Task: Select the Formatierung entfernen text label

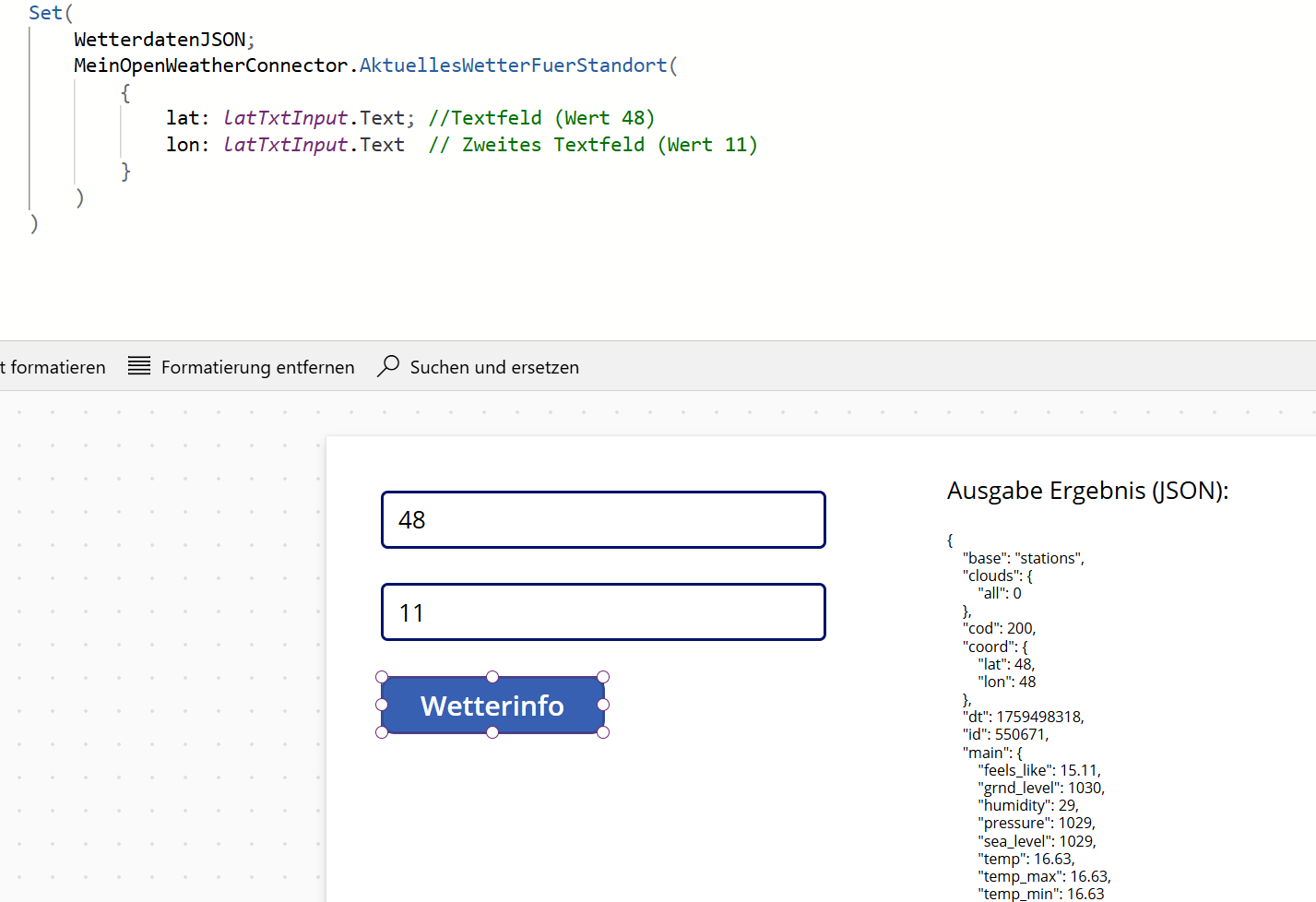Action: [257, 367]
